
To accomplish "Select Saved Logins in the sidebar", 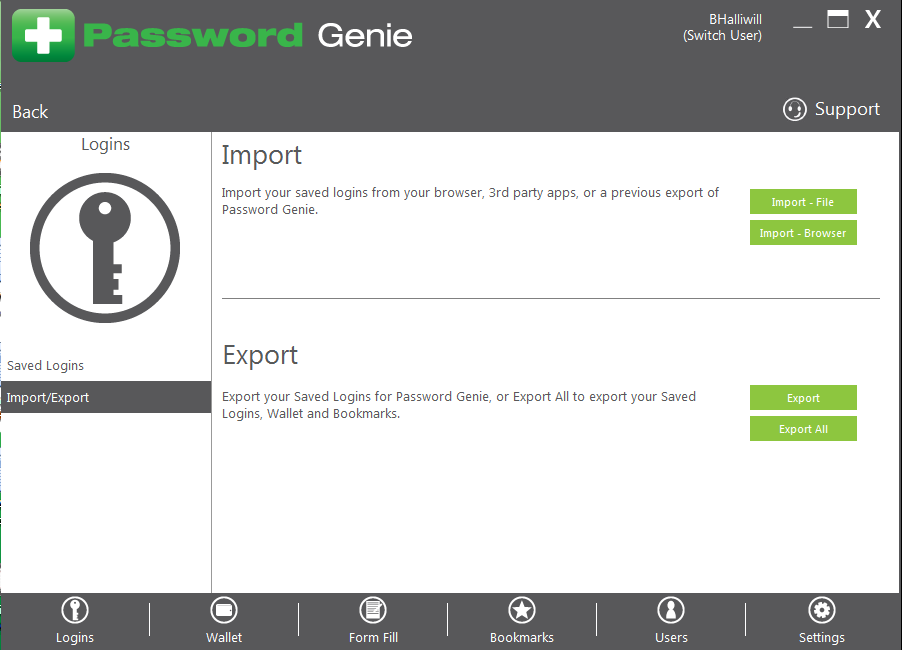I will 46,366.
